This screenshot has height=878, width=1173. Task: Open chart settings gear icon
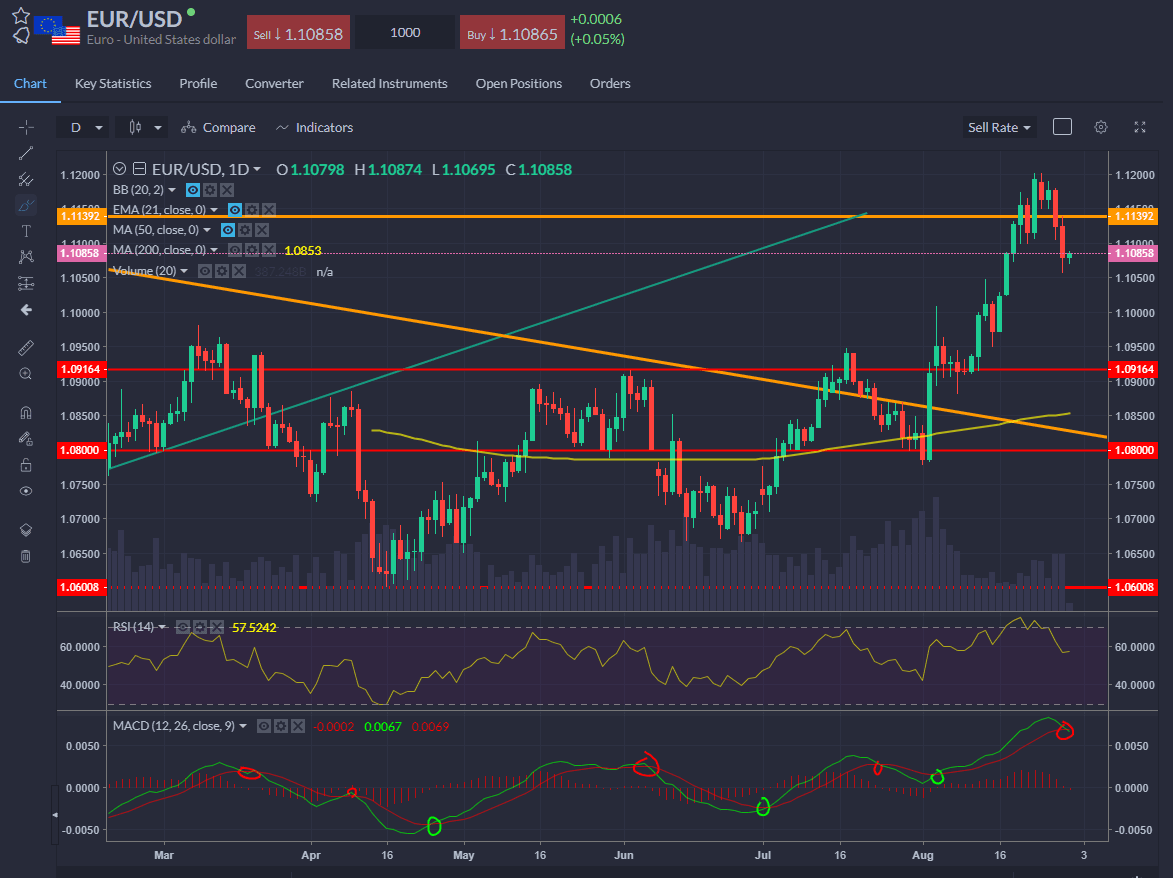1101,127
